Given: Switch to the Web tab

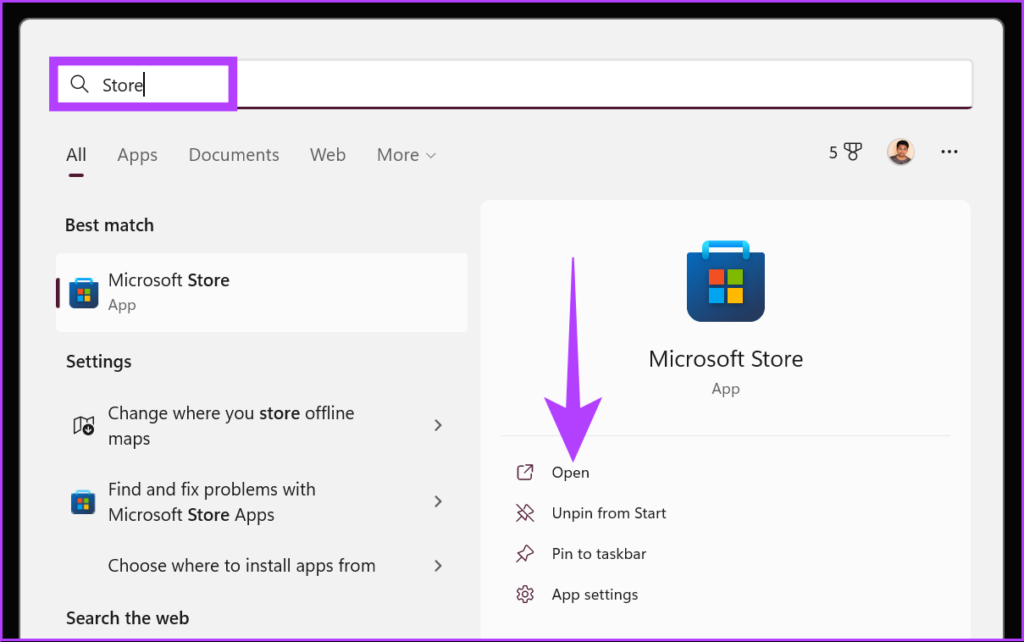Looking at the screenshot, I should coord(327,155).
